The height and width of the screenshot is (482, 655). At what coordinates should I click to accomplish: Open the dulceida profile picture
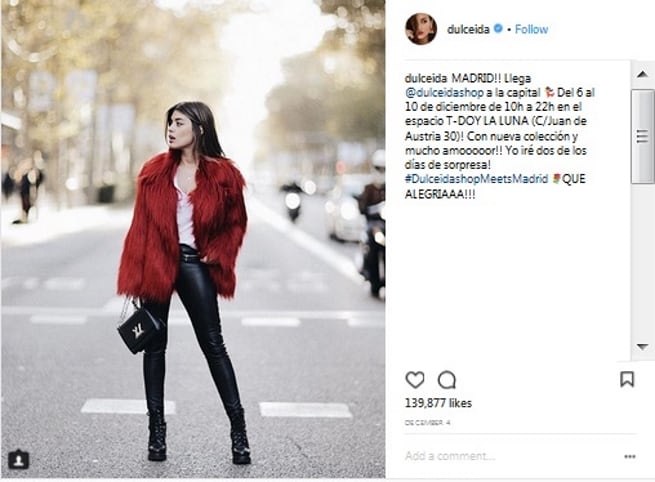point(421,29)
